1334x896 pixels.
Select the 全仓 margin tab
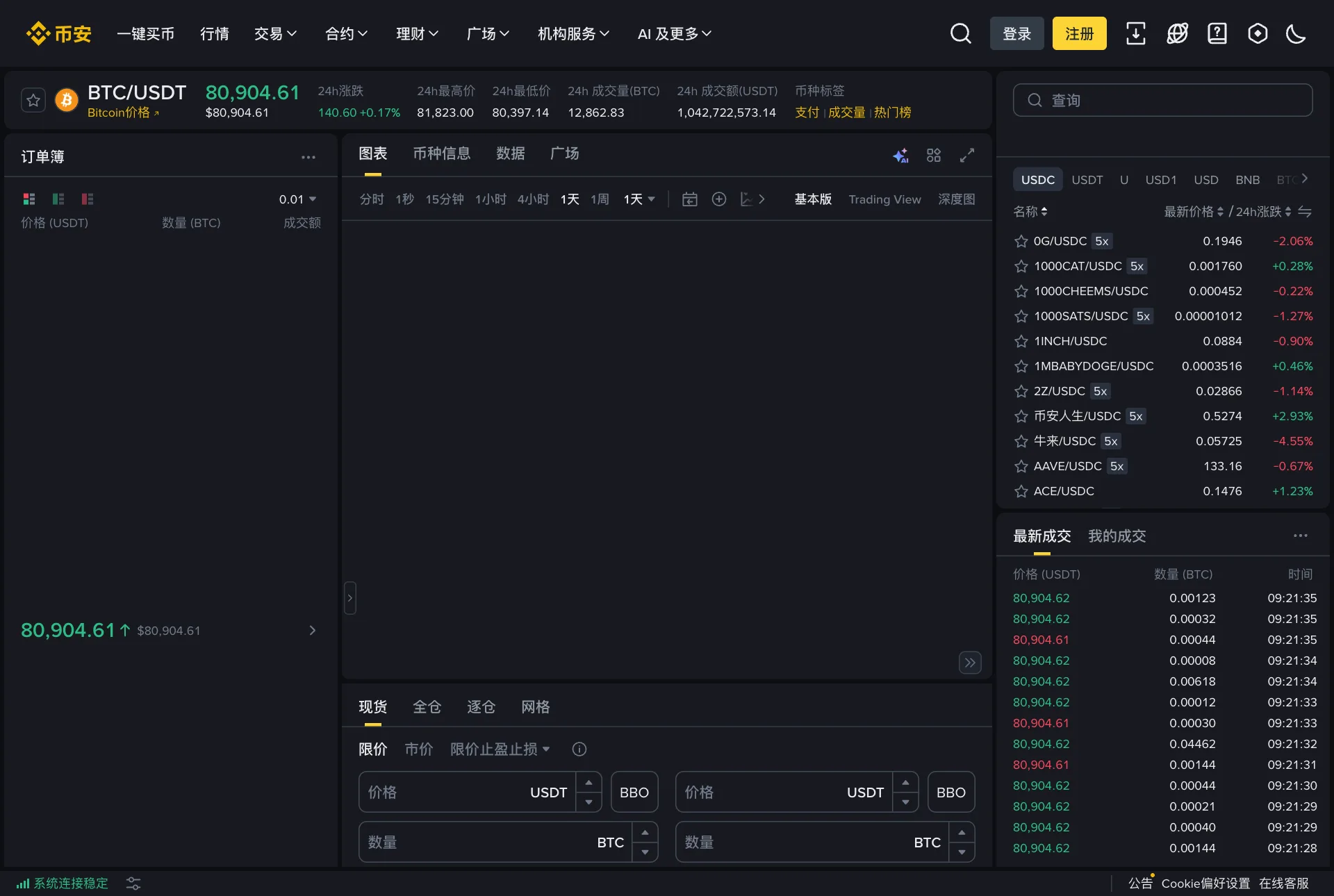click(x=427, y=707)
